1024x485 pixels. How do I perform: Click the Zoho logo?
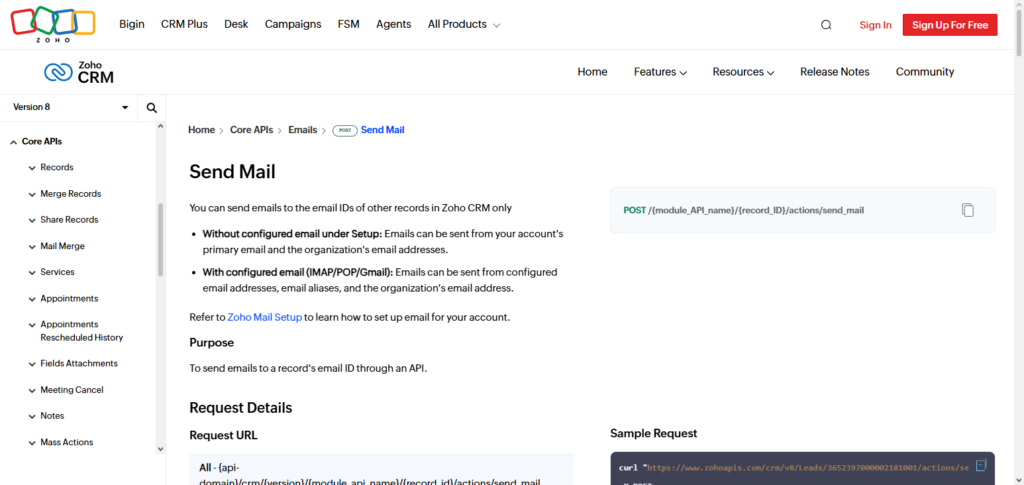53,24
